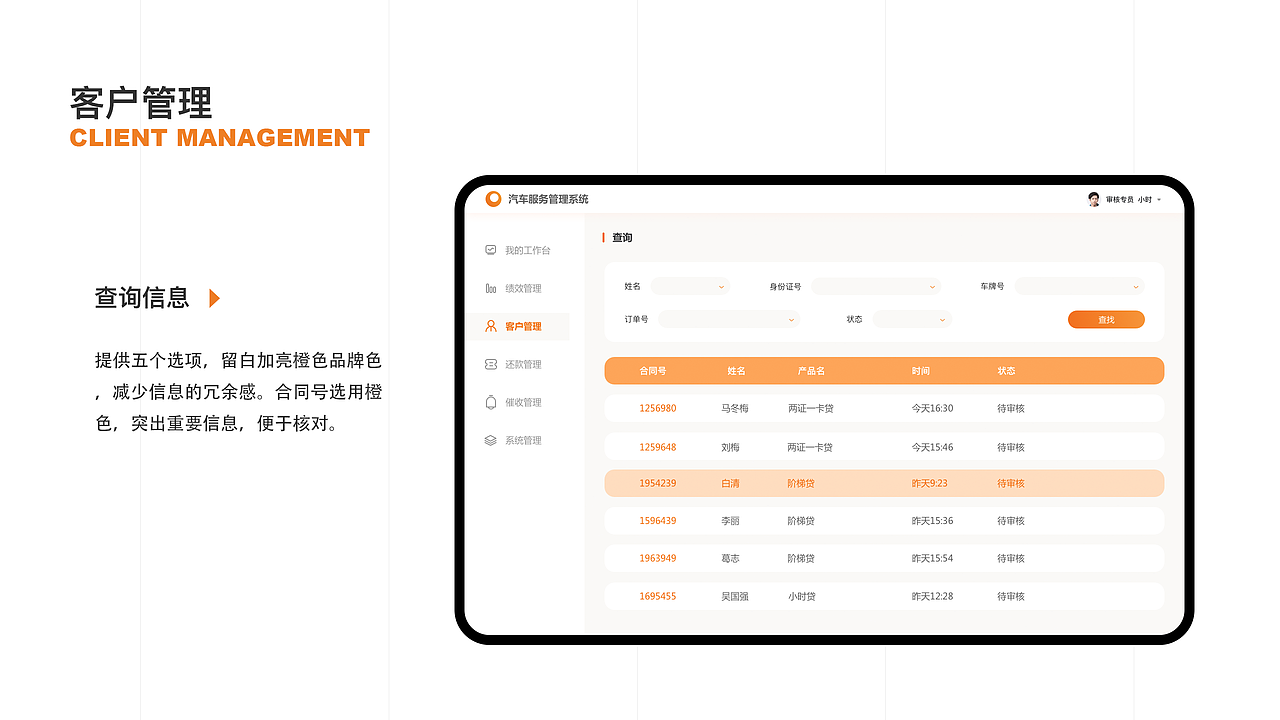Image resolution: width=1280 pixels, height=720 pixels.
Task: Click 两证一卡贷 in 马冬梅 row
Action: (x=811, y=408)
